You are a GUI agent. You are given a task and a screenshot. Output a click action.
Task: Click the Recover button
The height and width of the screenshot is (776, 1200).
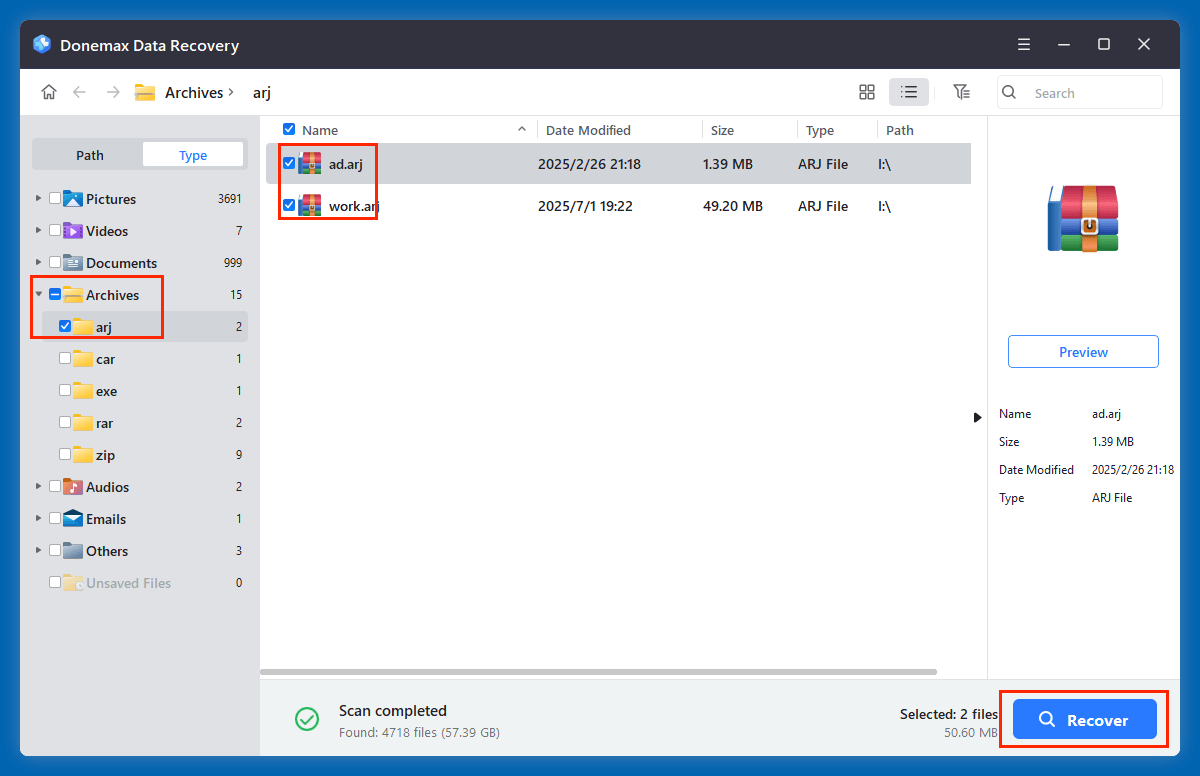coord(1083,719)
